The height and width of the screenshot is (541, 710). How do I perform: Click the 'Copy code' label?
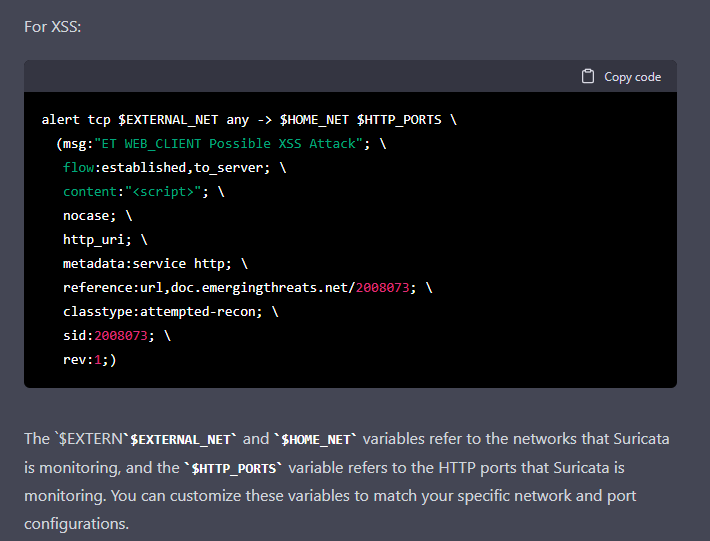pos(633,77)
